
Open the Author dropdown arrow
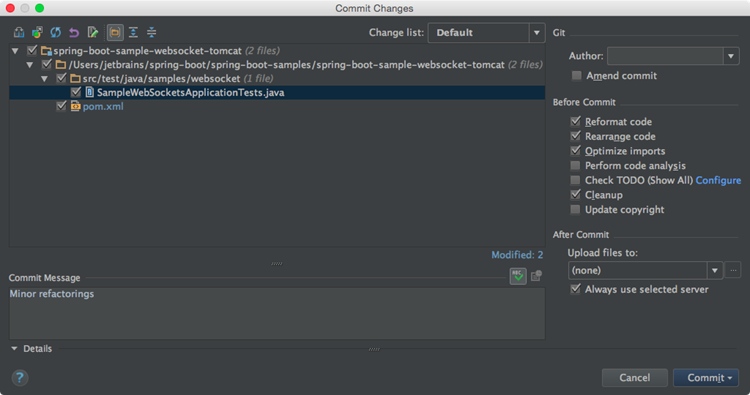point(731,56)
